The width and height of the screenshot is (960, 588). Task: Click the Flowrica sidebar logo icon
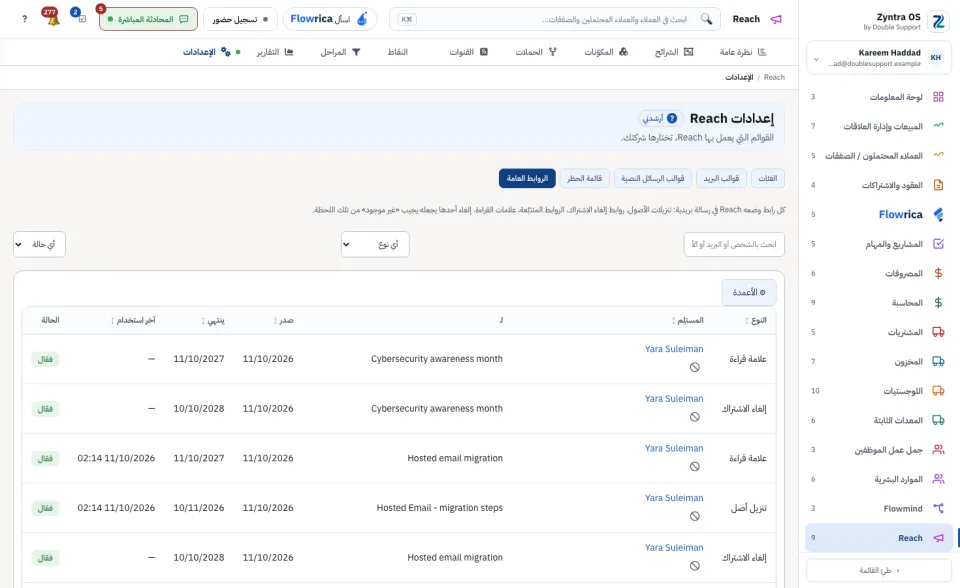(x=938, y=214)
